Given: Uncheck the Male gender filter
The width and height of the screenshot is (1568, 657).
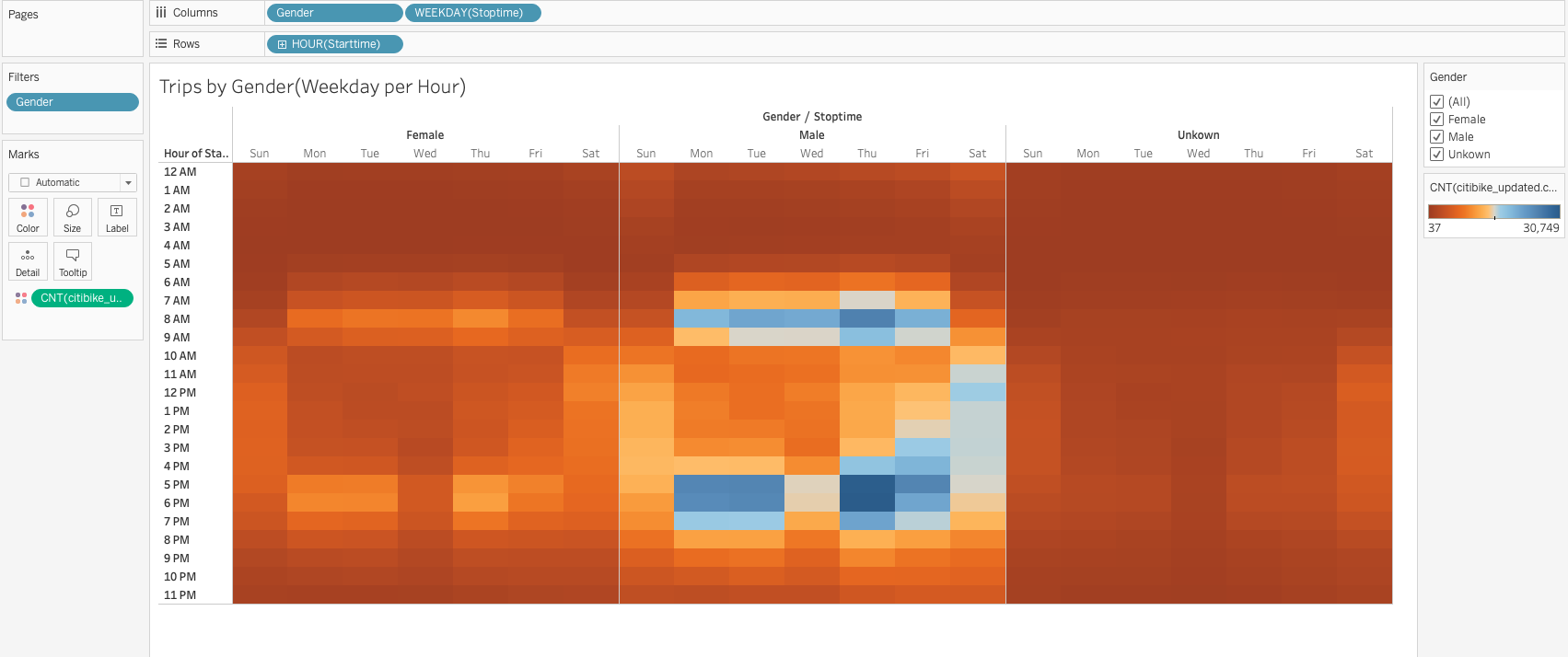Looking at the screenshot, I should (x=1436, y=137).
